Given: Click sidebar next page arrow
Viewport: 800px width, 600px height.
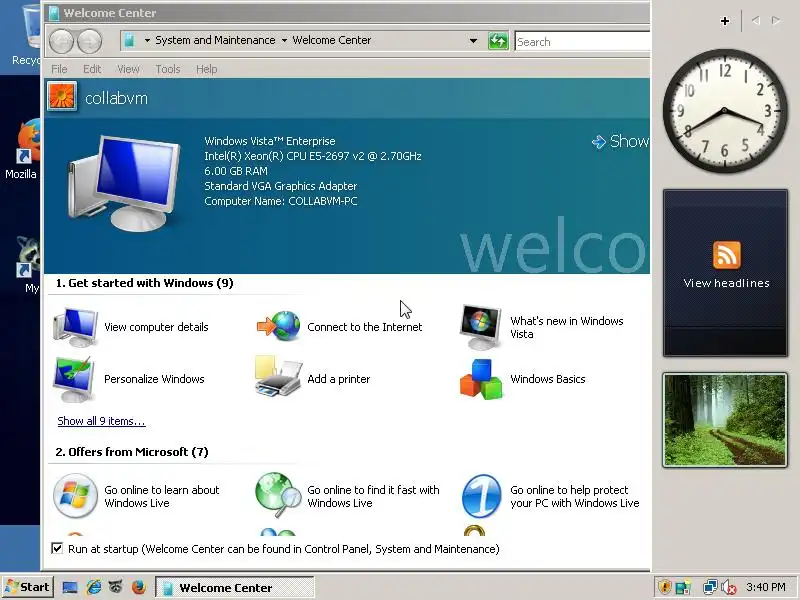Looking at the screenshot, I should [776, 21].
